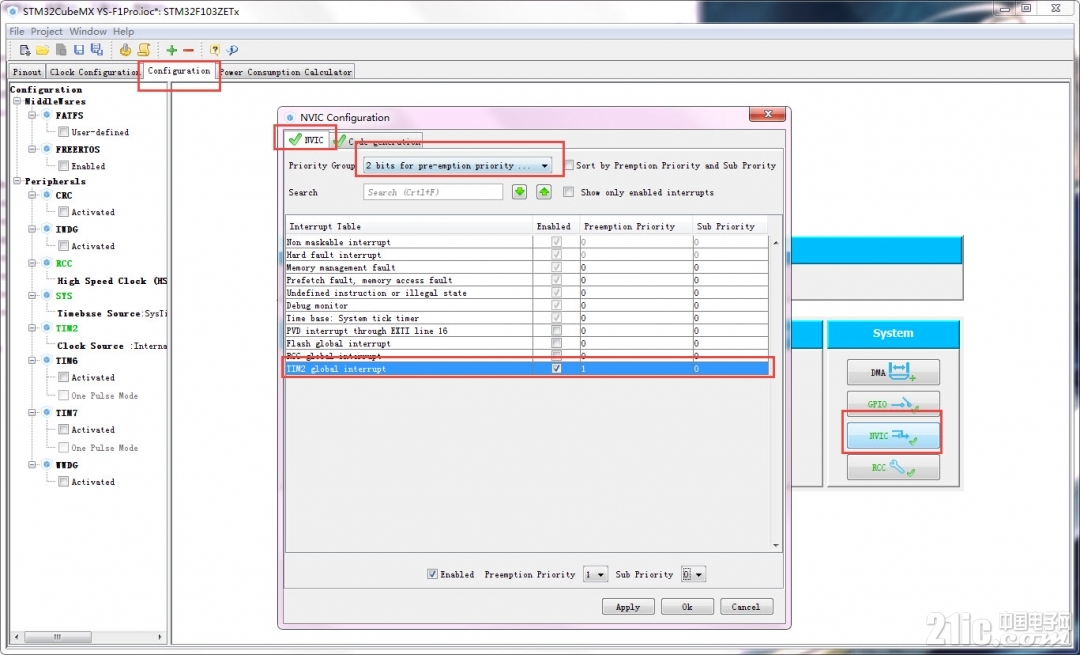Open the RCC system configuration button
This screenshot has height=655, width=1080.
click(893, 467)
